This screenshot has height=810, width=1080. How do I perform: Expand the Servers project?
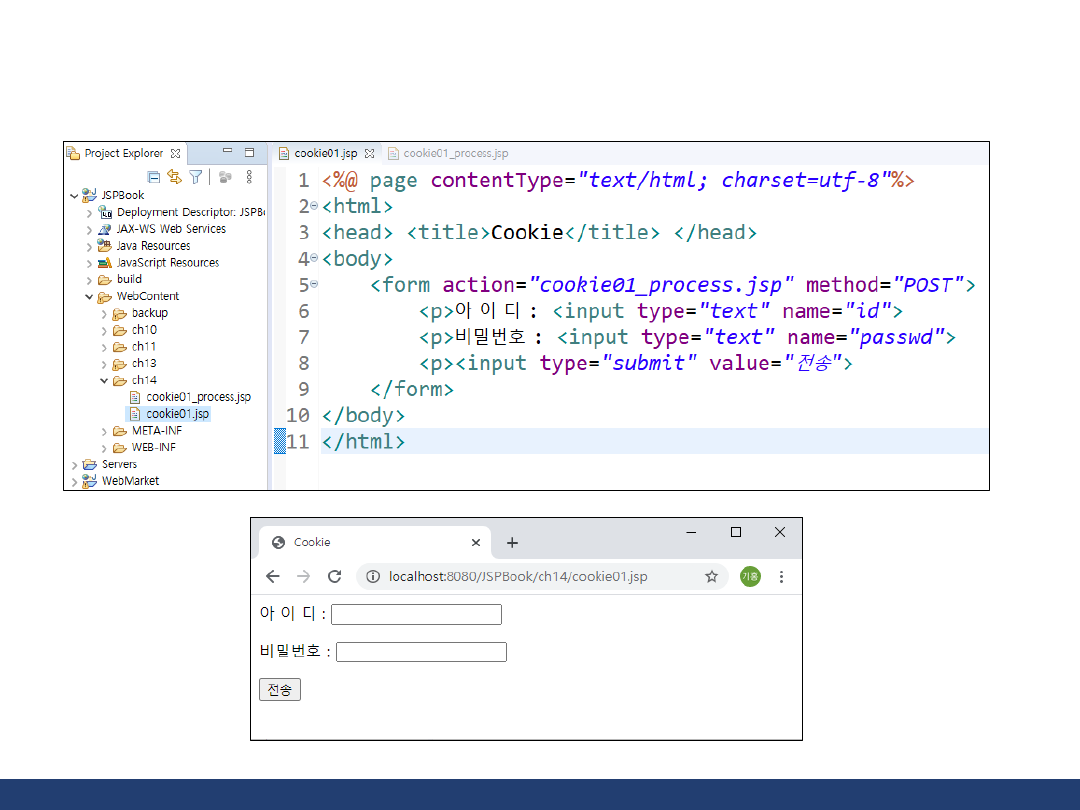point(74,466)
